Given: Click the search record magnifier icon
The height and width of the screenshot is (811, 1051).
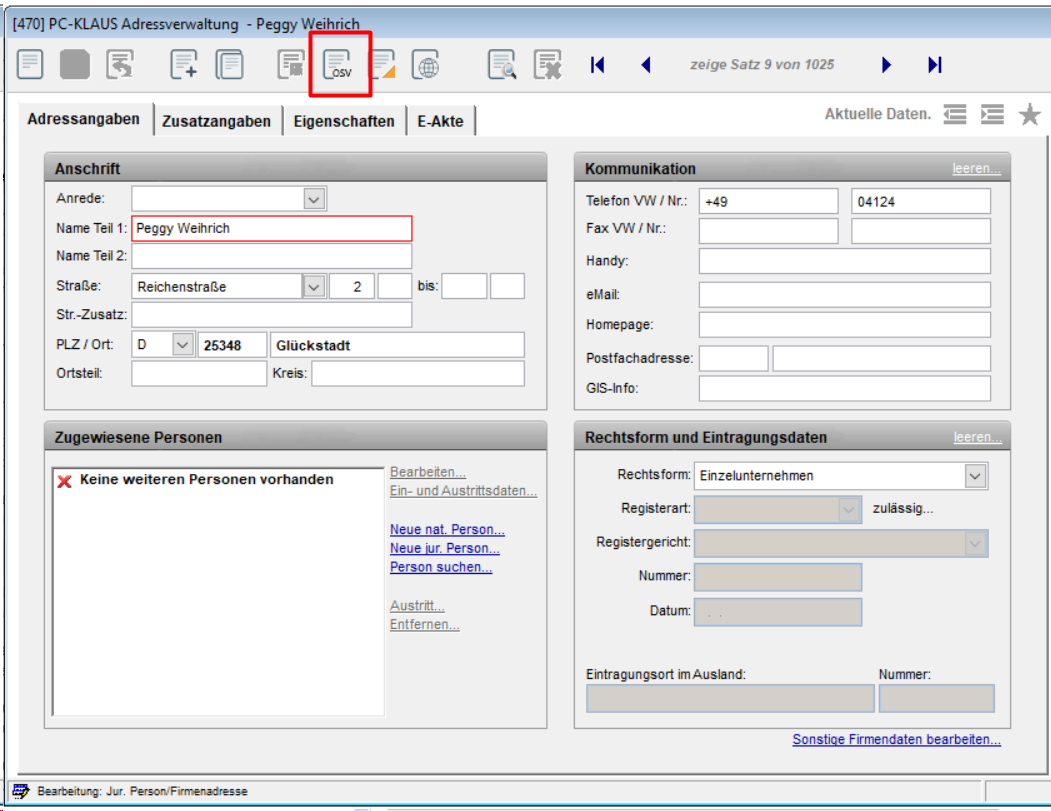Looking at the screenshot, I should click(502, 65).
